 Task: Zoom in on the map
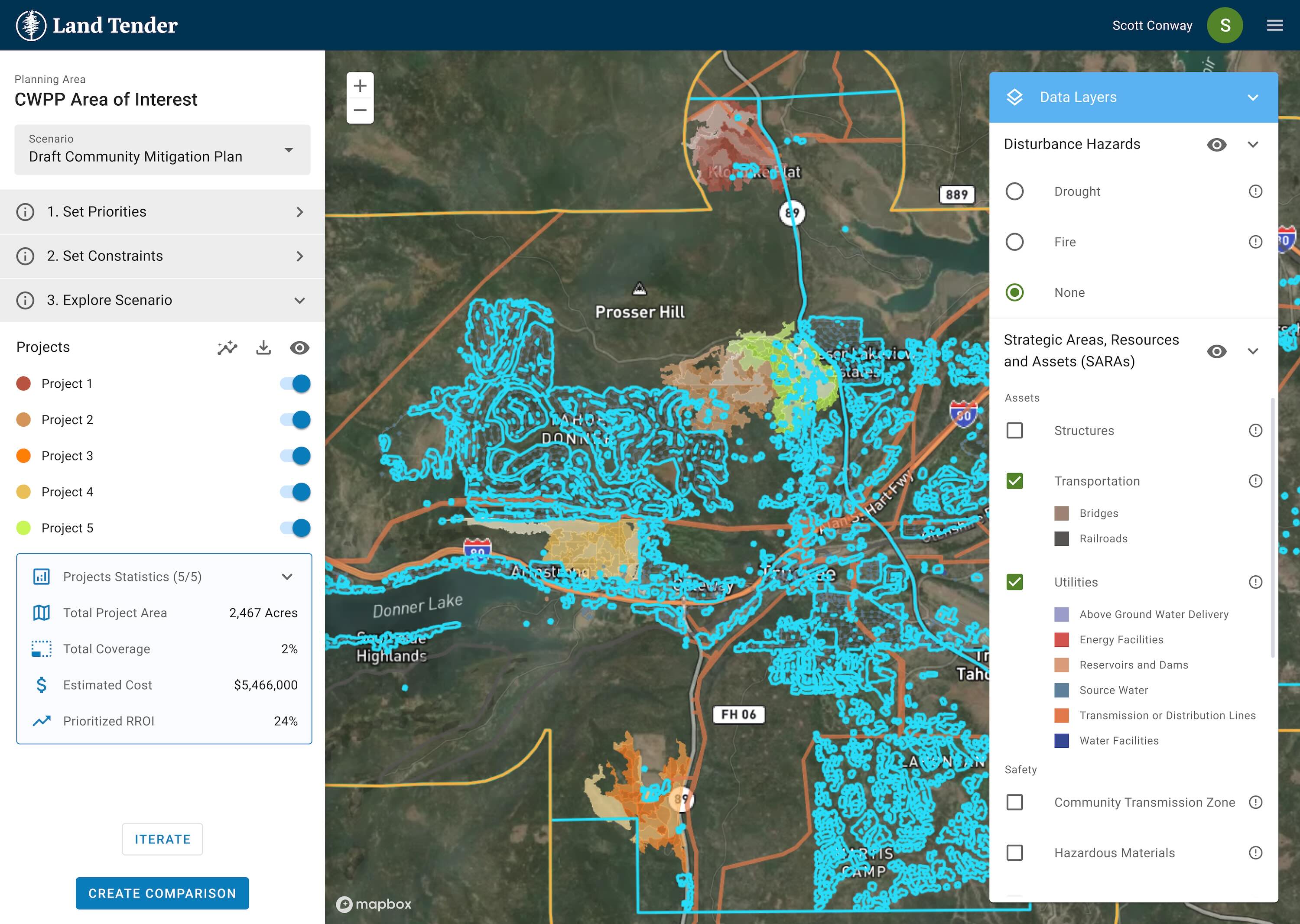coord(360,86)
